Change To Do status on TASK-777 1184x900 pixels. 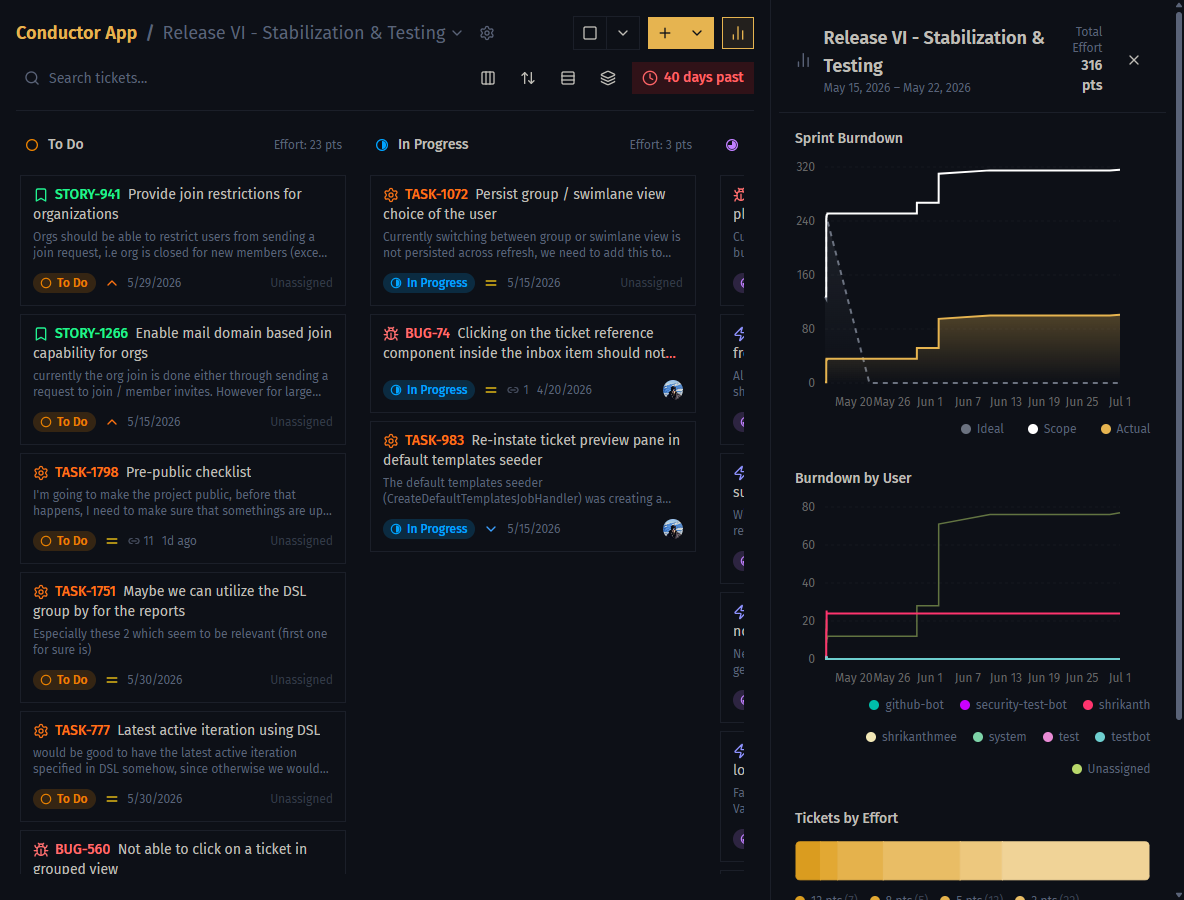click(x=64, y=799)
